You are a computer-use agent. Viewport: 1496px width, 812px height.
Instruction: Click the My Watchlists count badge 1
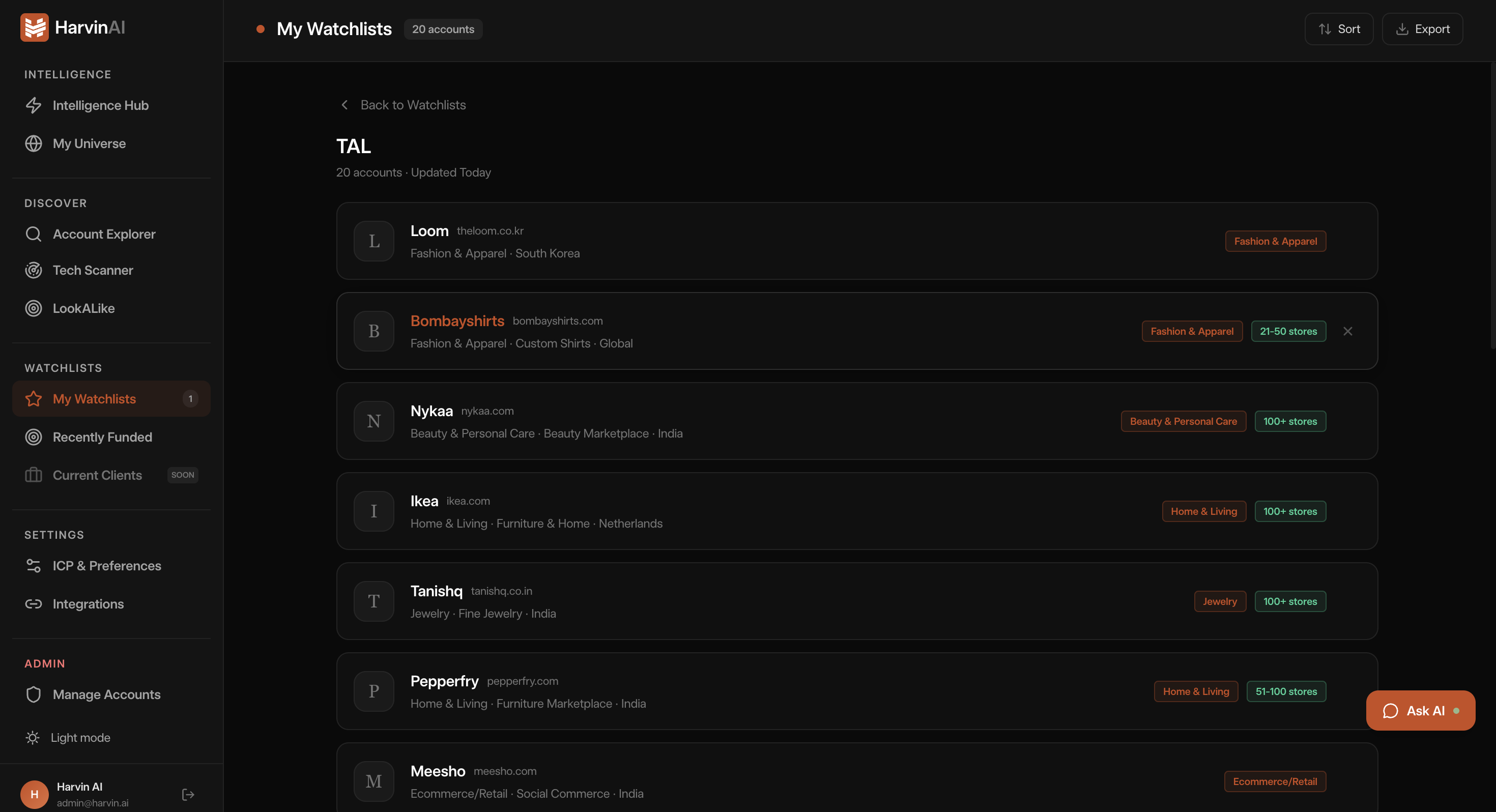(190, 399)
